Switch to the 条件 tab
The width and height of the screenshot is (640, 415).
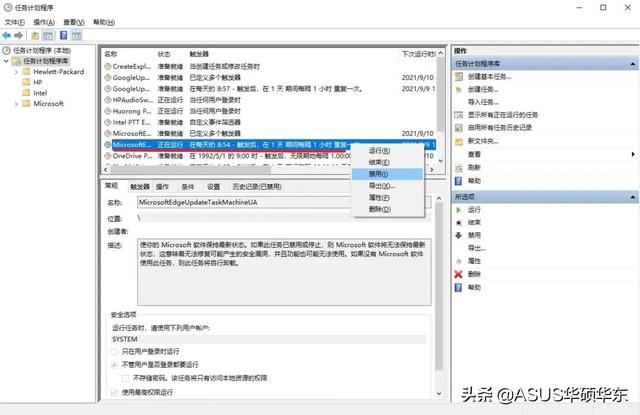tap(188, 187)
